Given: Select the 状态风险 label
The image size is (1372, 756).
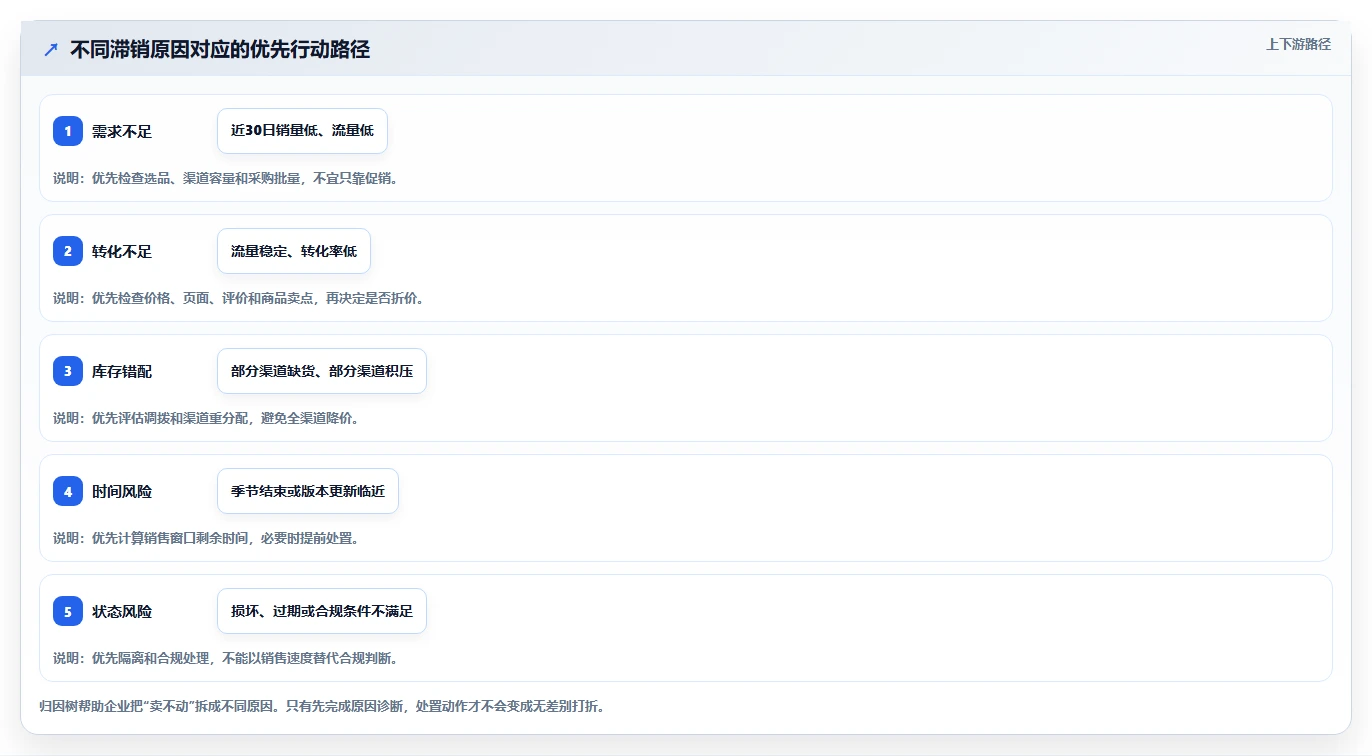Looking at the screenshot, I should pos(122,611).
